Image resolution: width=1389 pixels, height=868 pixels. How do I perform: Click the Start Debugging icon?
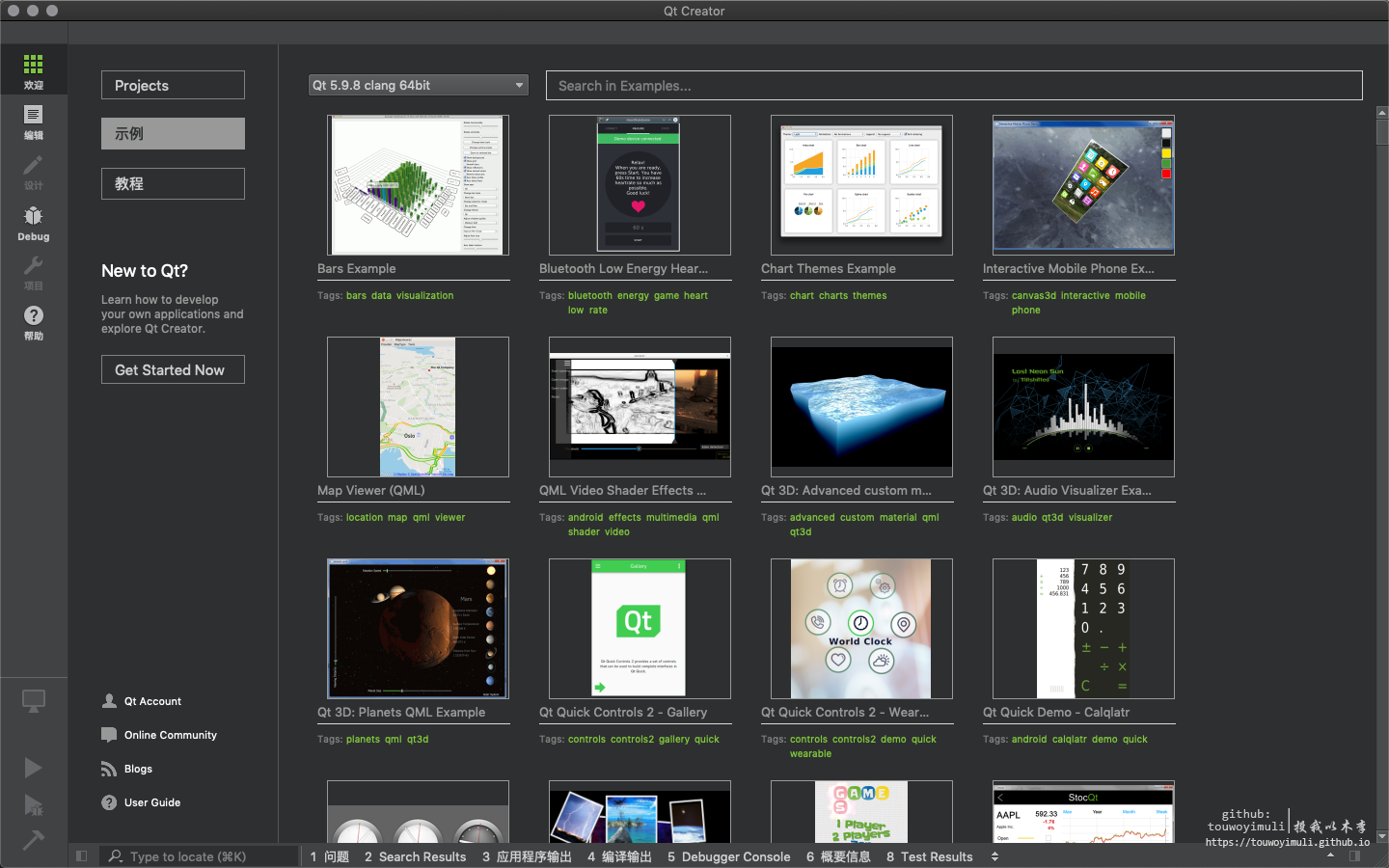34,805
